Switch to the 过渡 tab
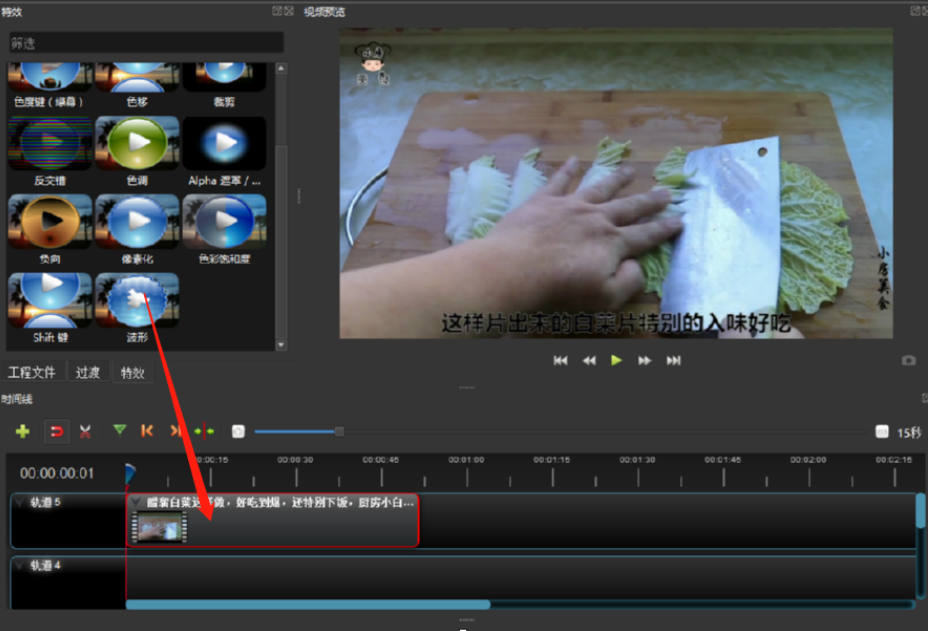 click(88, 372)
